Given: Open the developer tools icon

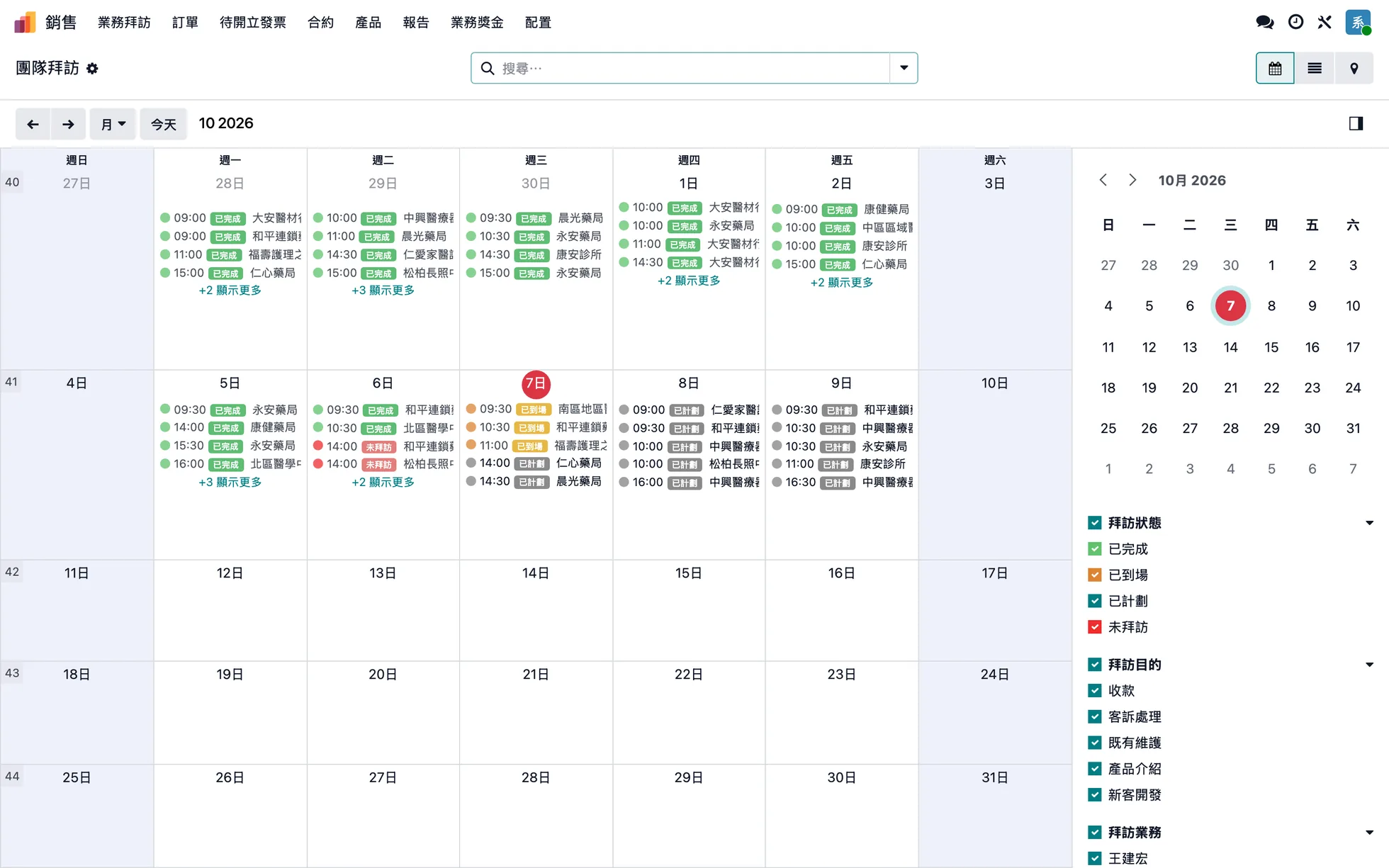Looking at the screenshot, I should click(x=1325, y=23).
